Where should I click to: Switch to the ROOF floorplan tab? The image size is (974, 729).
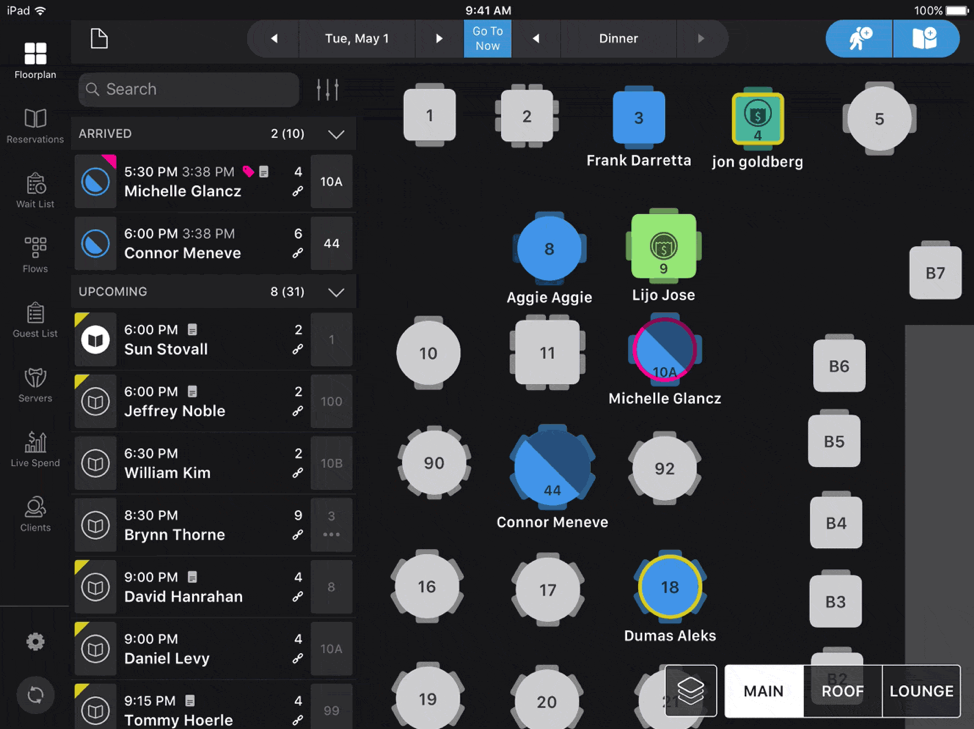point(842,691)
